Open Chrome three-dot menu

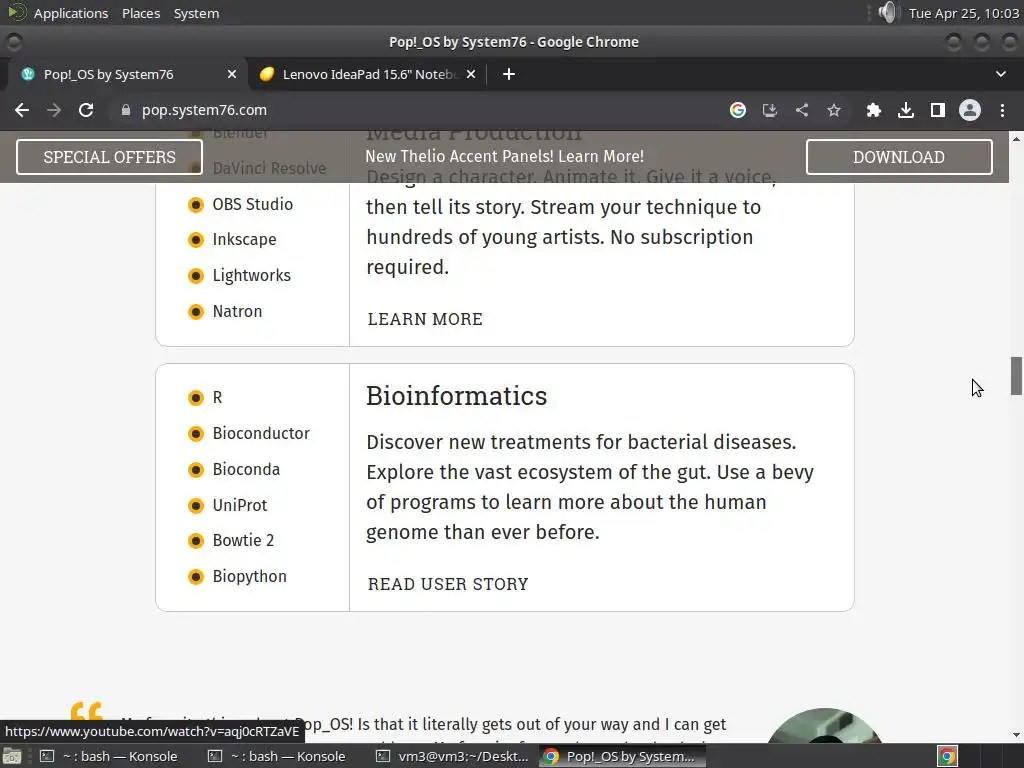coord(1002,110)
